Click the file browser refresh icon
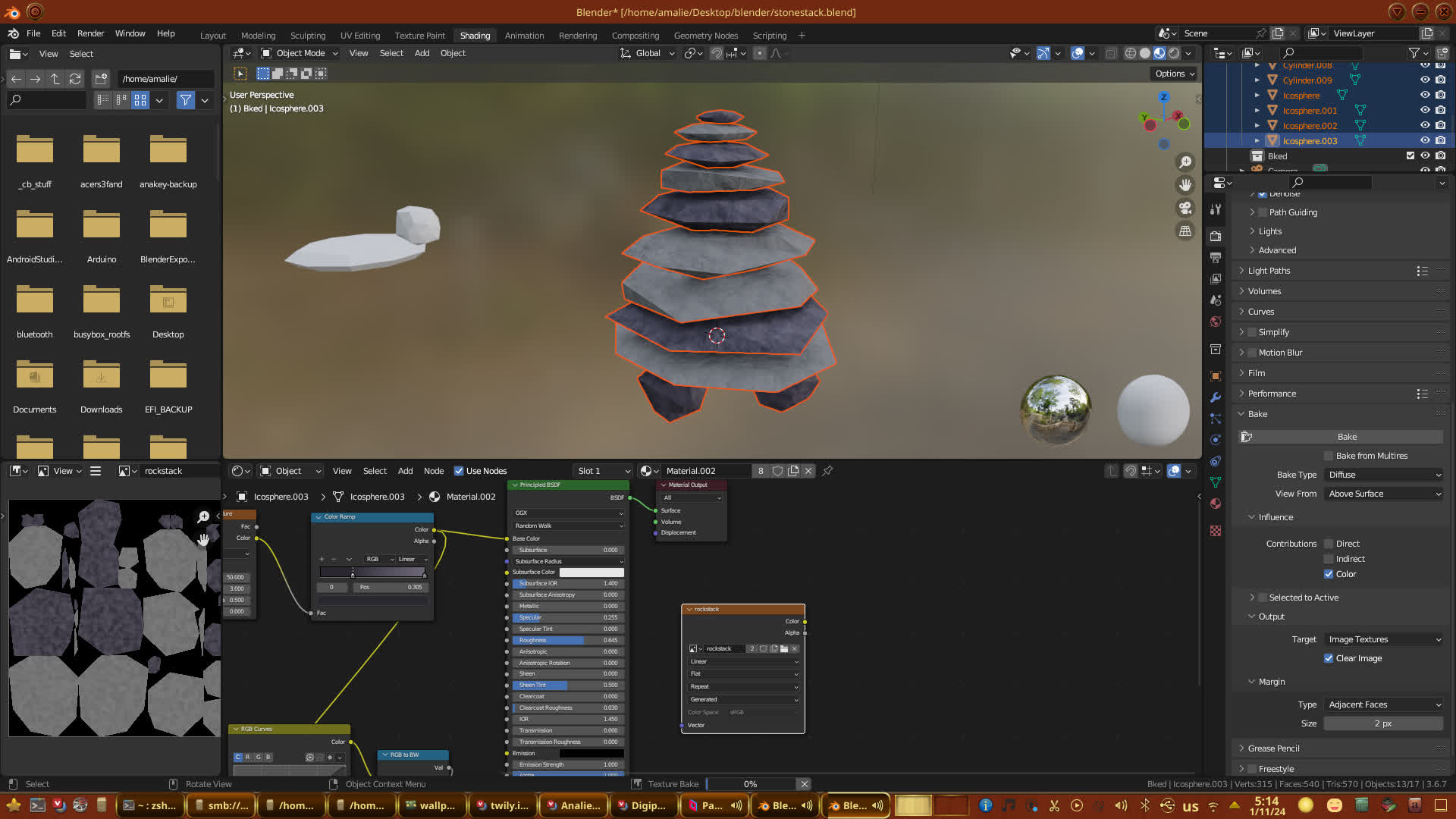The width and height of the screenshot is (1456, 819). 74,79
